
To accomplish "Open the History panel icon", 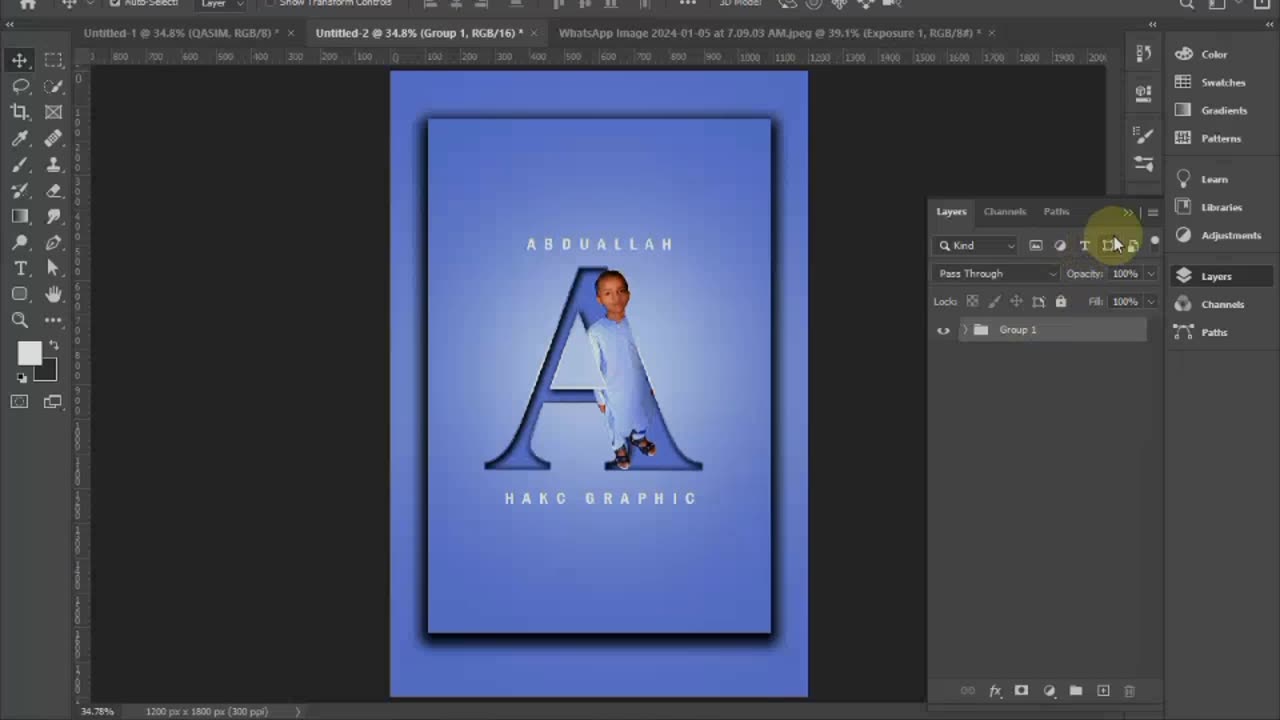I will pos(1144,54).
